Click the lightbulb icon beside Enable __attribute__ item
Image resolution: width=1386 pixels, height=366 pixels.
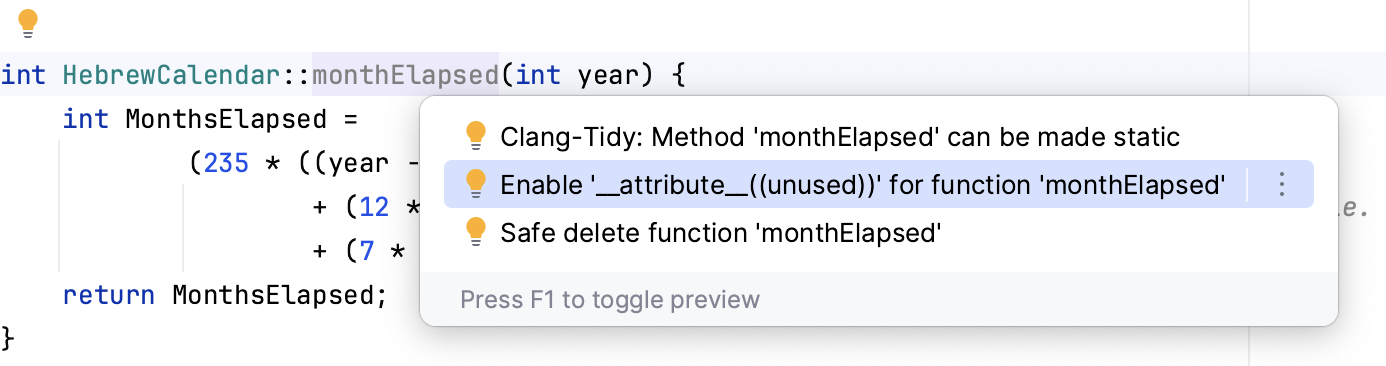pyautogui.click(x=476, y=184)
